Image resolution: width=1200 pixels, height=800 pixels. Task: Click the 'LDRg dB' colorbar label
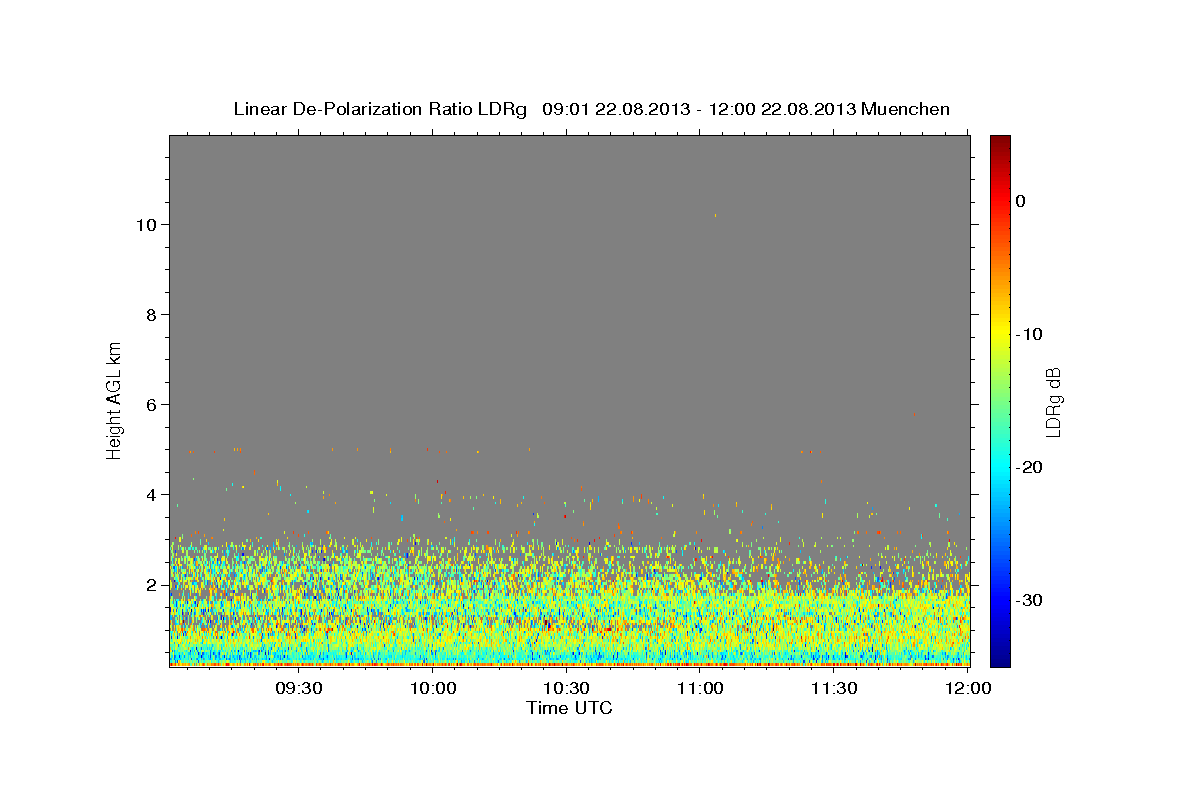1052,402
